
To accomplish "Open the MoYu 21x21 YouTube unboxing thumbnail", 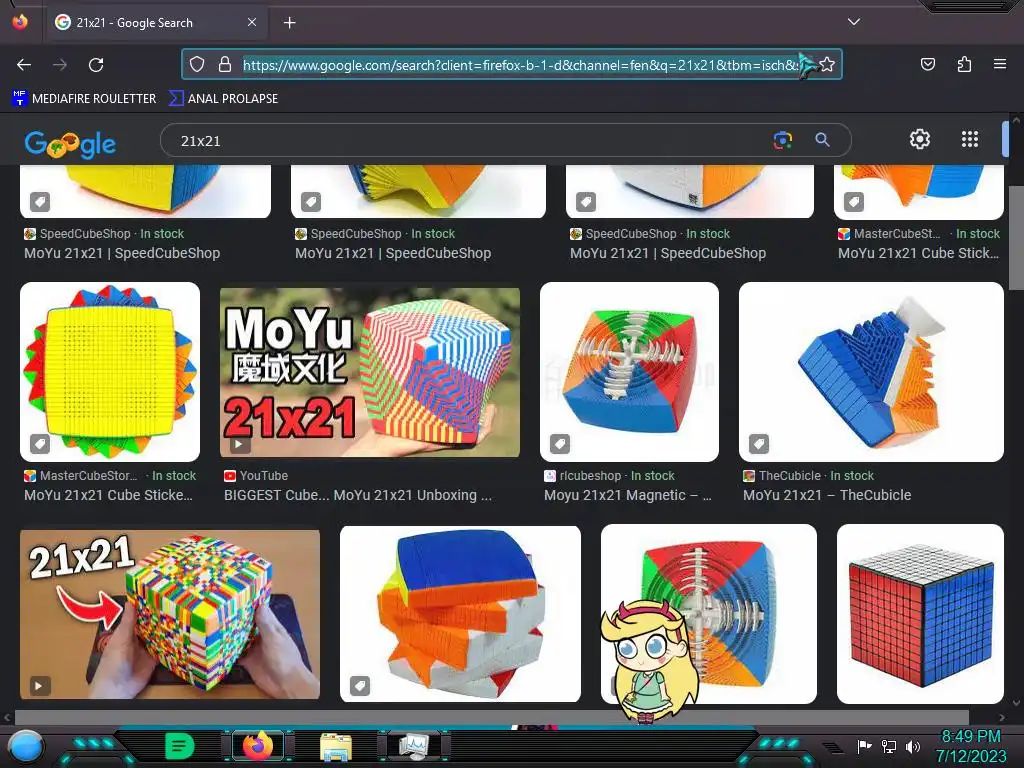I will tap(370, 372).
